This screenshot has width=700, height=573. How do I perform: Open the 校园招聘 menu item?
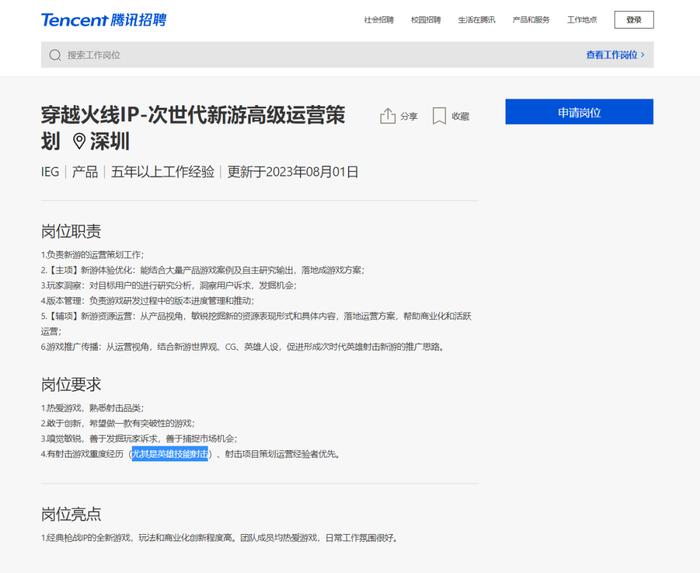(x=426, y=20)
